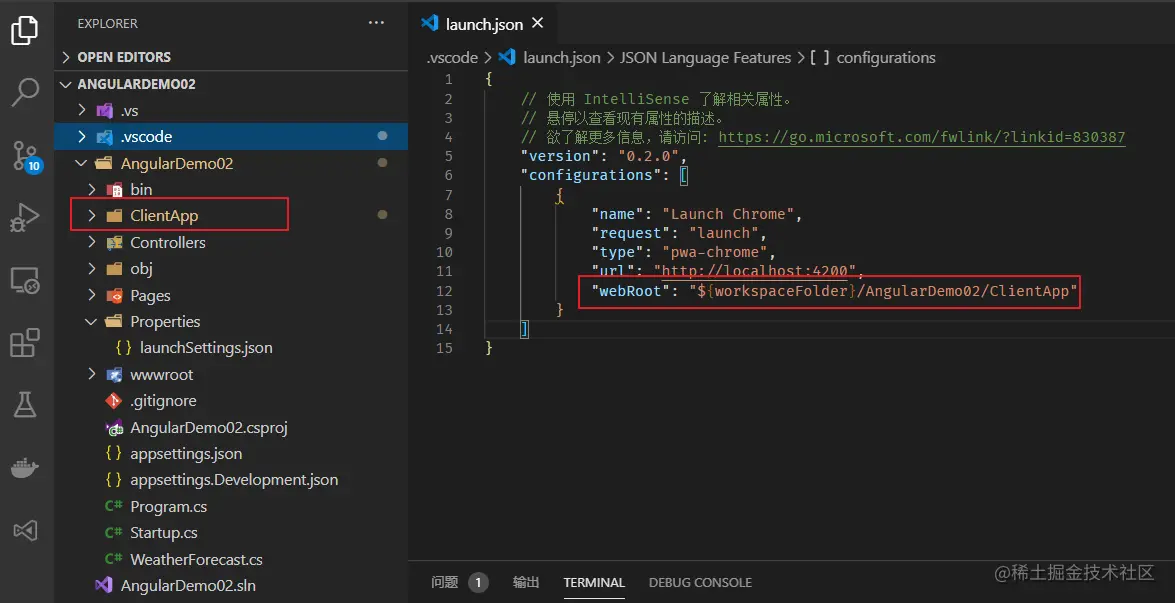The image size is (1175, 603).
Task: Switch to the 输出 panel tab
Action: pyautogui.click(x=525, y=583)
